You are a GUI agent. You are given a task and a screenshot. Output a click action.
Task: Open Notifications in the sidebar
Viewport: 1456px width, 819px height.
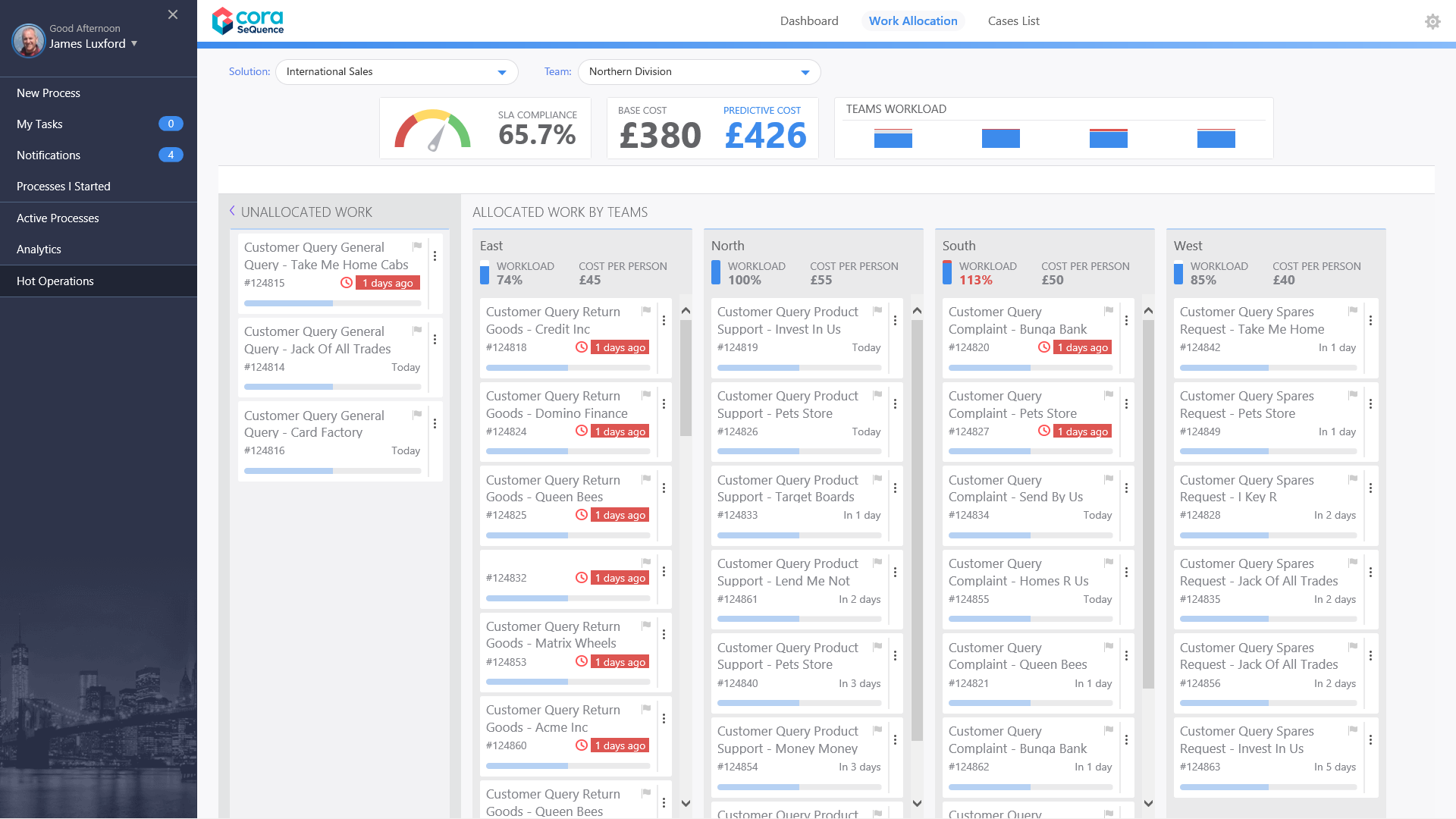point(49,155)
